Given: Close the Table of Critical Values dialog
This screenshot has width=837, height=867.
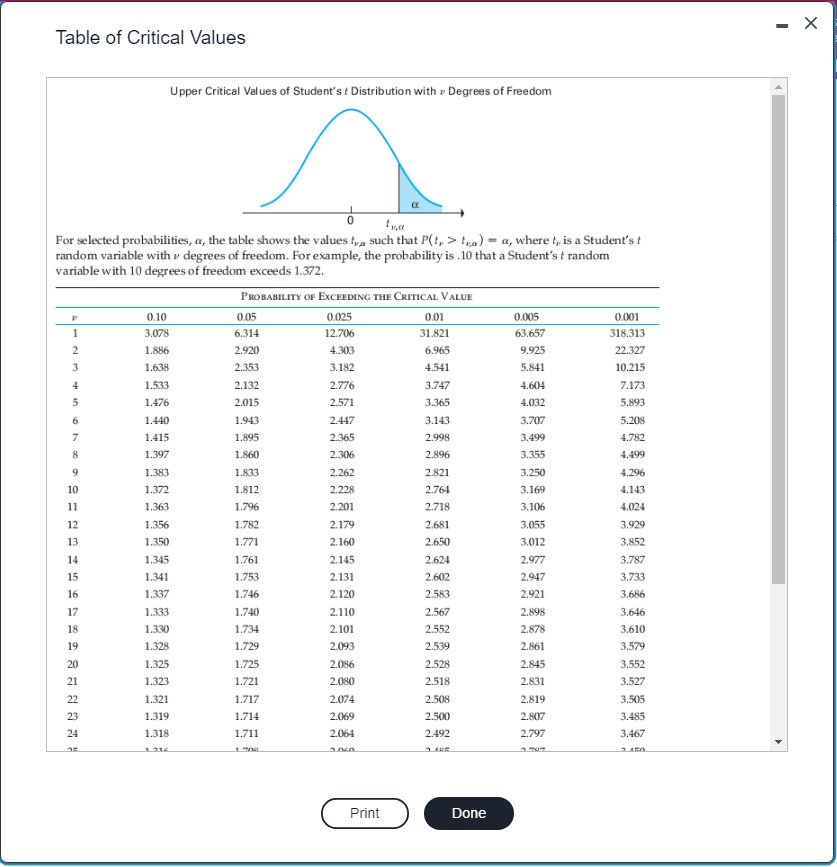Looking at the screenshot, I should (x=810, y=23).
